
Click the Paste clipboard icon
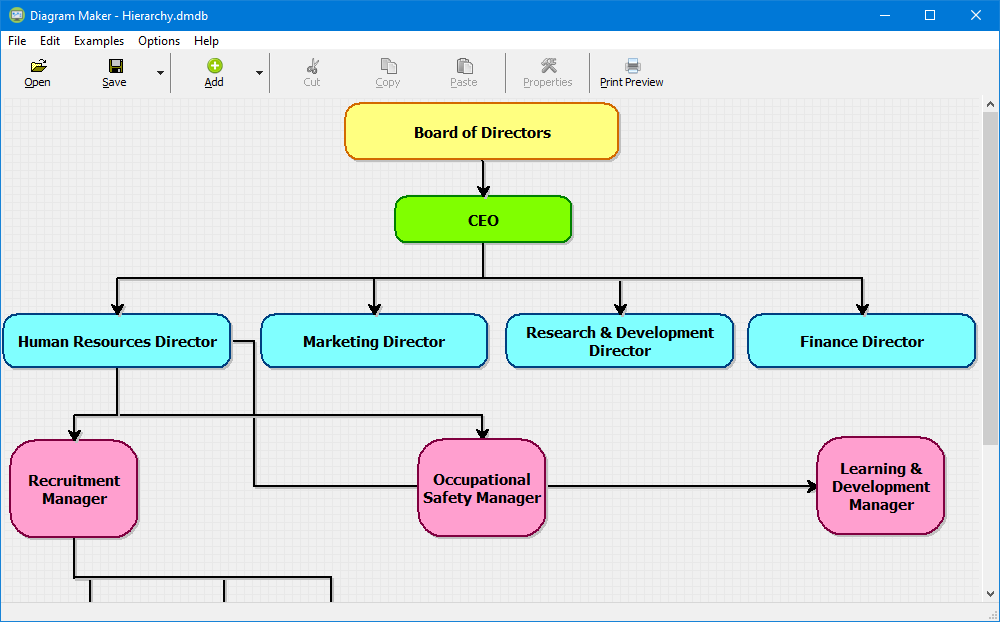pyautogui.click(x=463, y=67)
